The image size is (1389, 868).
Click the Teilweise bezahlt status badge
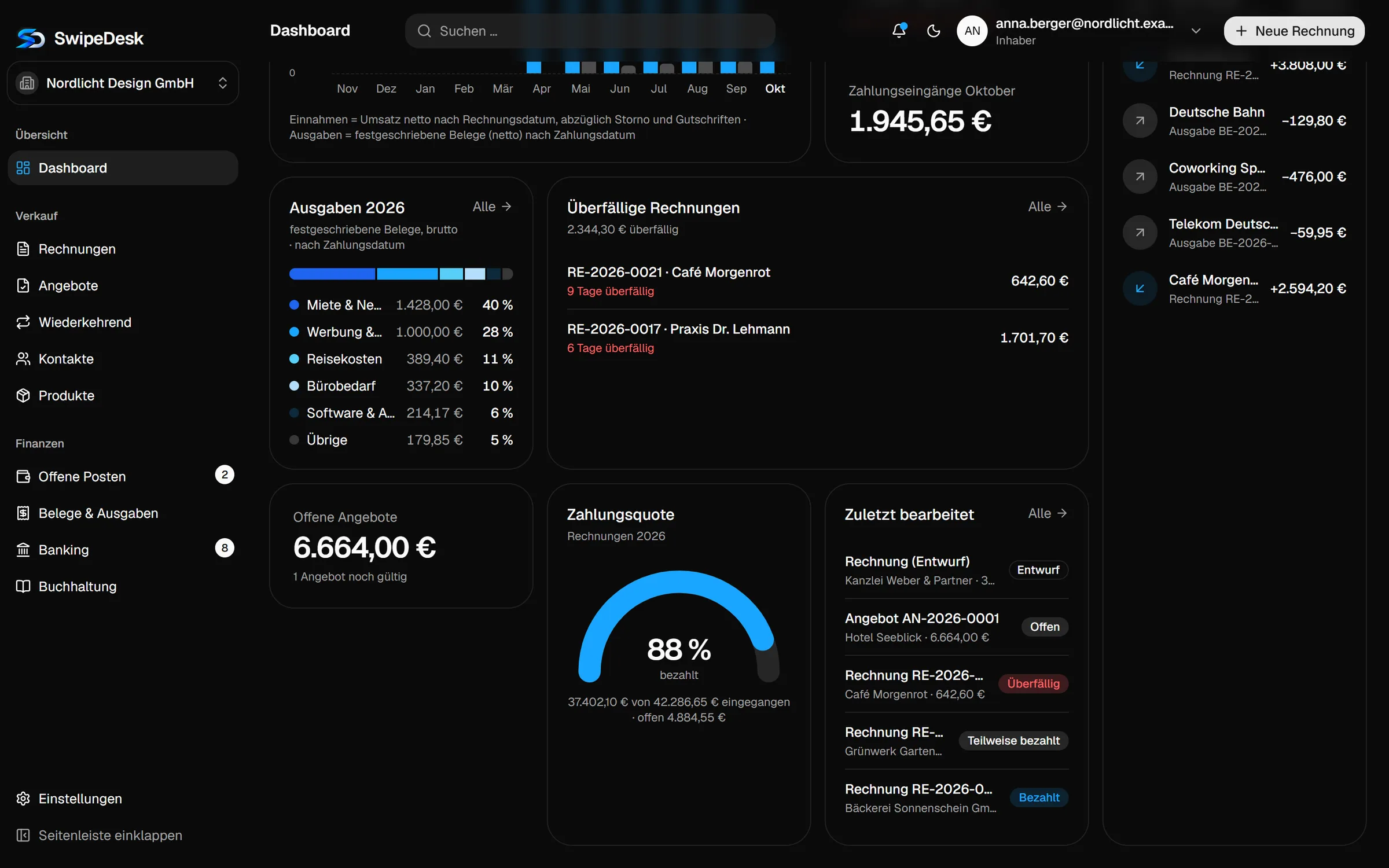tap(1013, 741)
